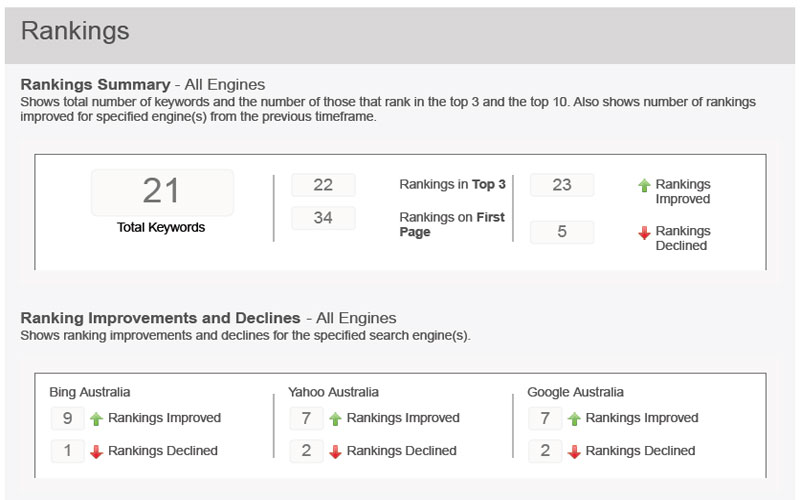Click Google Australia's improved count 7
800x500 pixels.
(544, 418)
